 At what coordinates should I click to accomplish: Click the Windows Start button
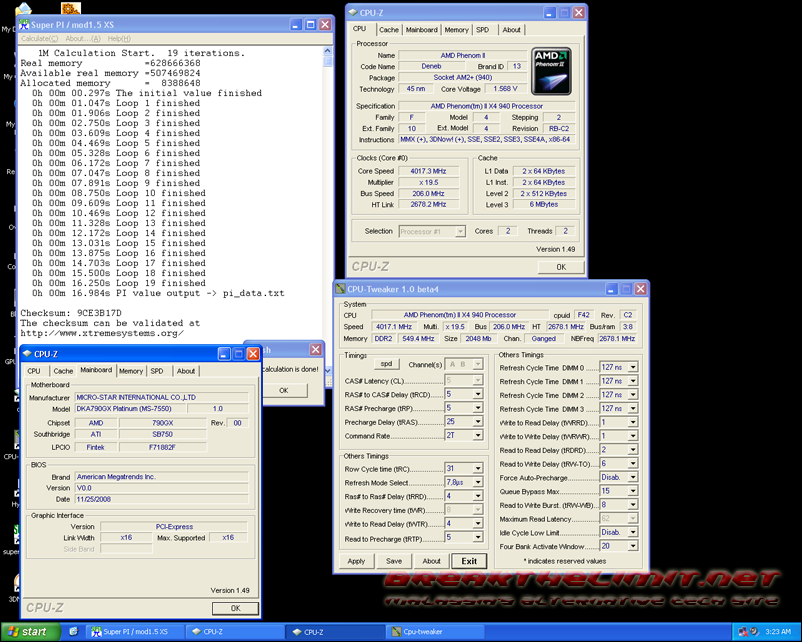(30, 632)
